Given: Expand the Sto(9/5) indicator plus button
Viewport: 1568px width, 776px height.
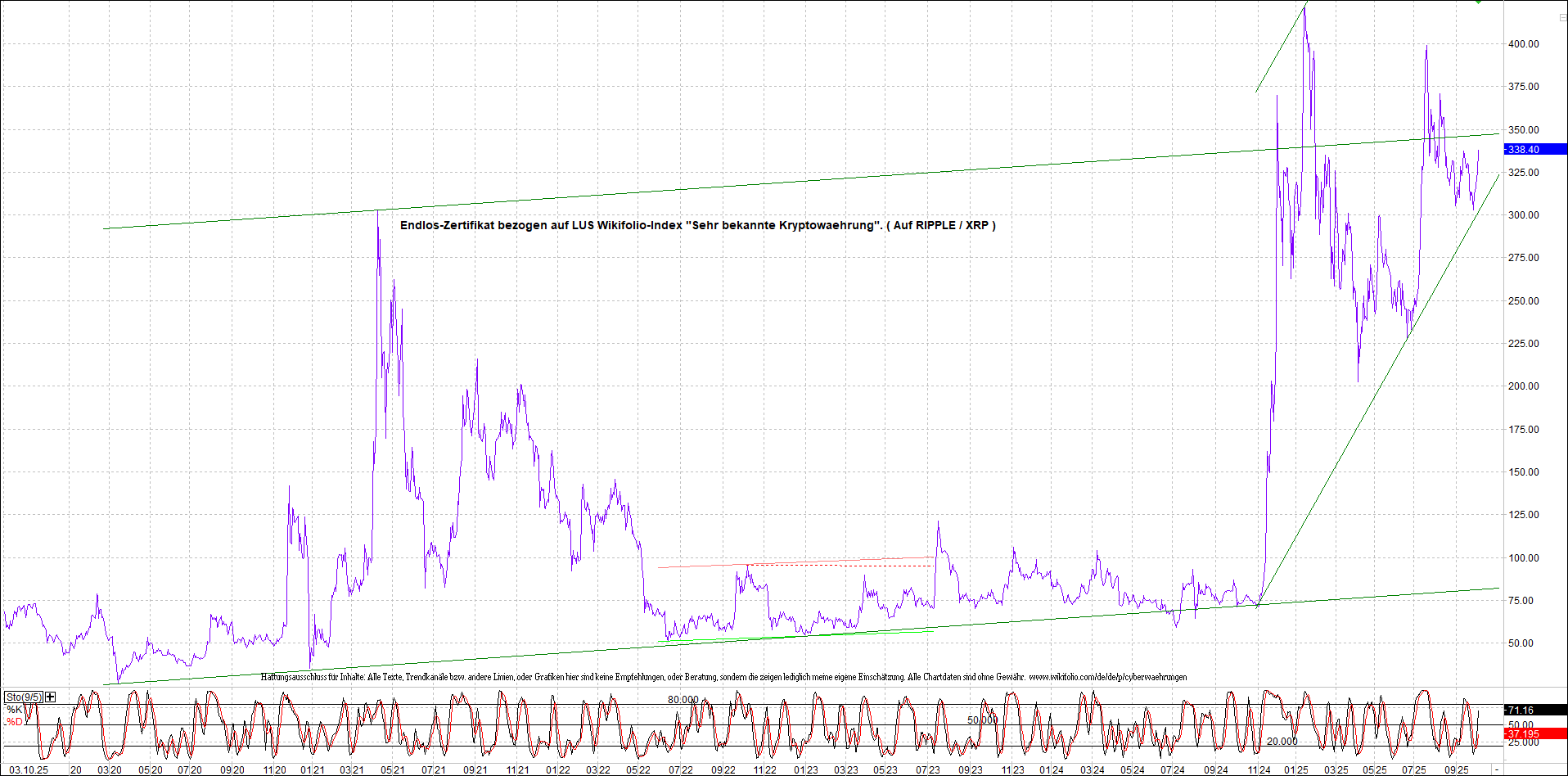Looking at the screenshot, I should click(51, 697).
